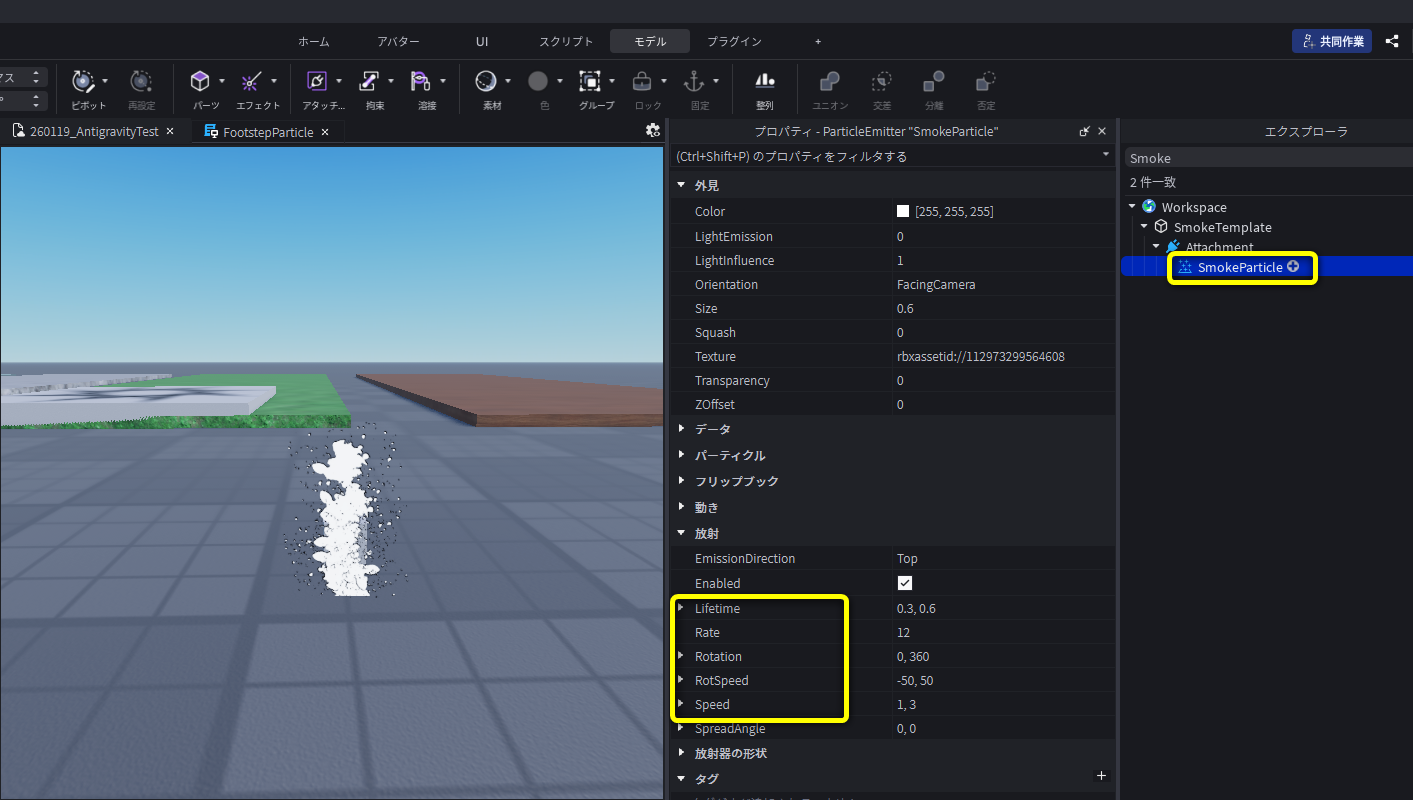Viewport: 1413px width, 800px height.
Task: Click the エフェクト (Effects) icon
Action: coord(252,81)
